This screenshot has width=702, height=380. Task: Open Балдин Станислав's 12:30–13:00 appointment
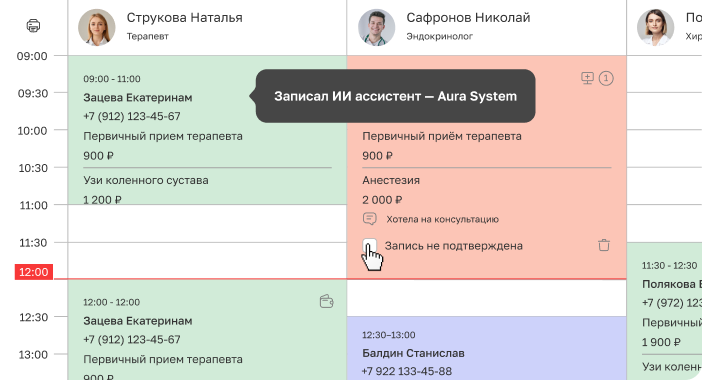(x=487, y=348)
